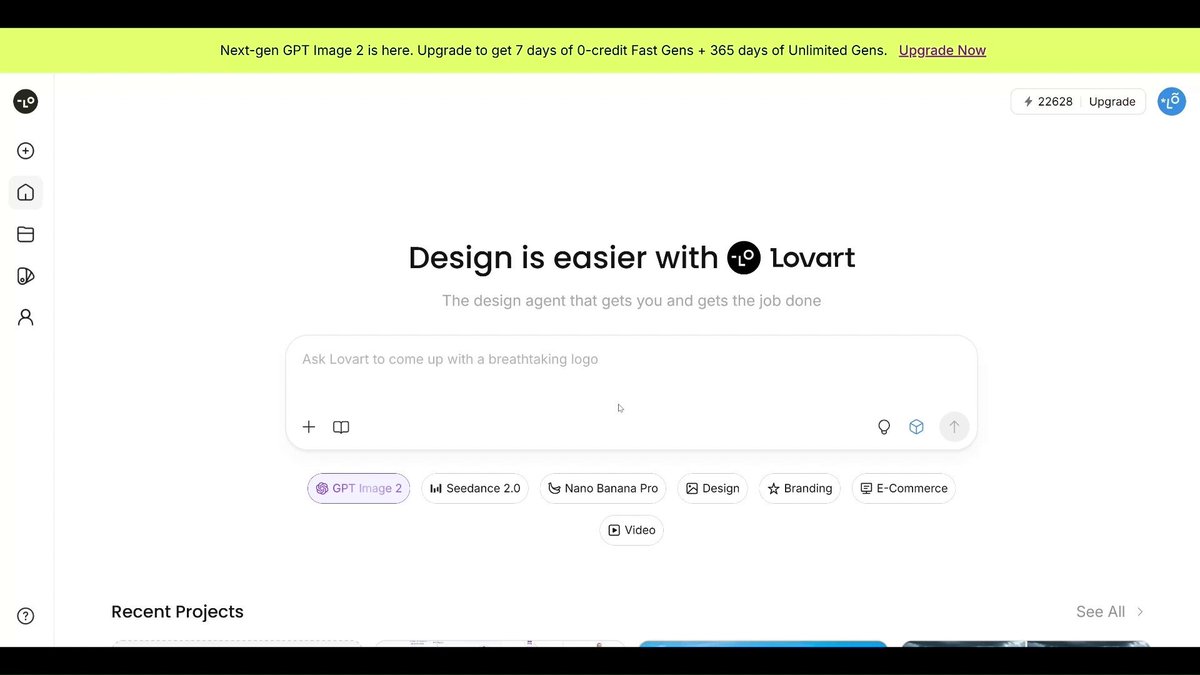
Task: Select the GPT Image 2 chip
Action: point(358,488)
